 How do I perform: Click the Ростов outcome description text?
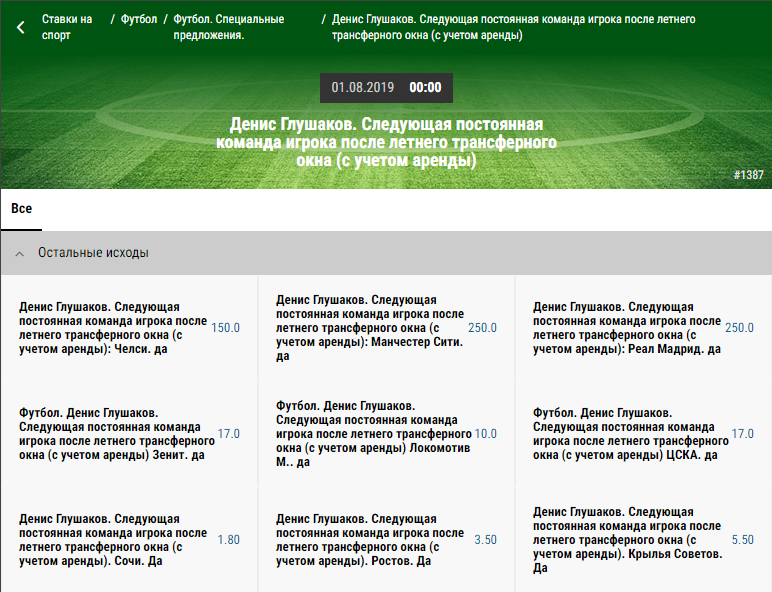[370, 540]
